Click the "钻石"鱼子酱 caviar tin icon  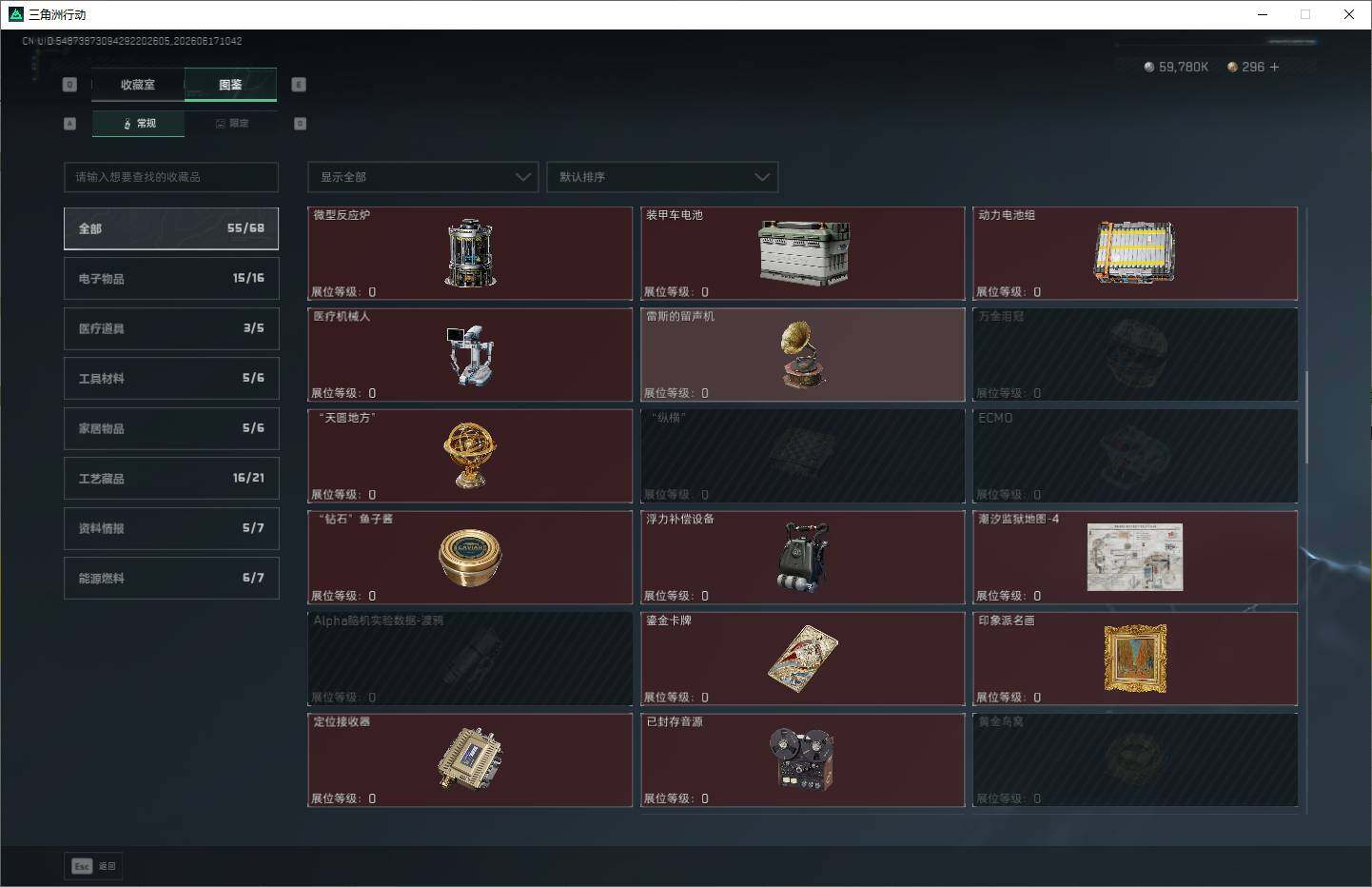pos(470,557)
